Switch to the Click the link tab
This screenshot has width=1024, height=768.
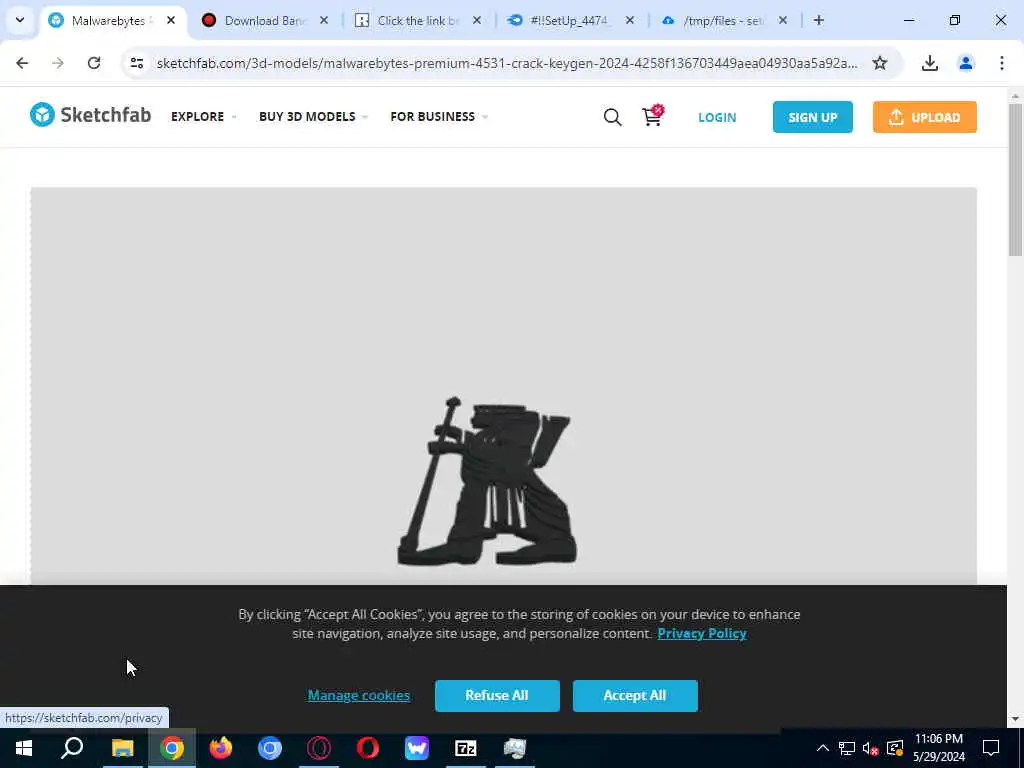(418, 20)
